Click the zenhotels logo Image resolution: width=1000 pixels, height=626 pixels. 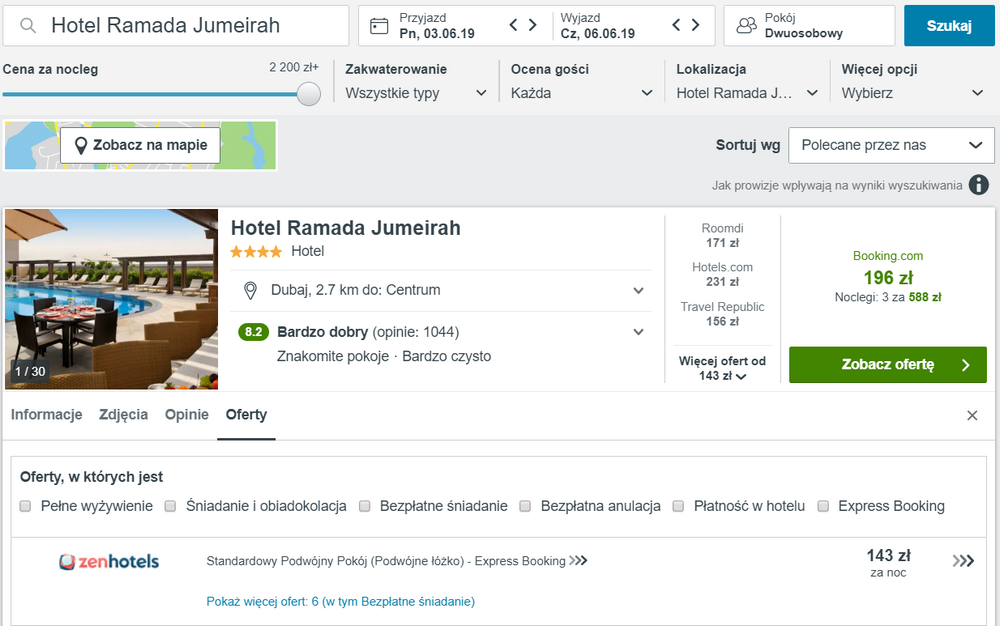pyautogui.click(x=109, y=562)
